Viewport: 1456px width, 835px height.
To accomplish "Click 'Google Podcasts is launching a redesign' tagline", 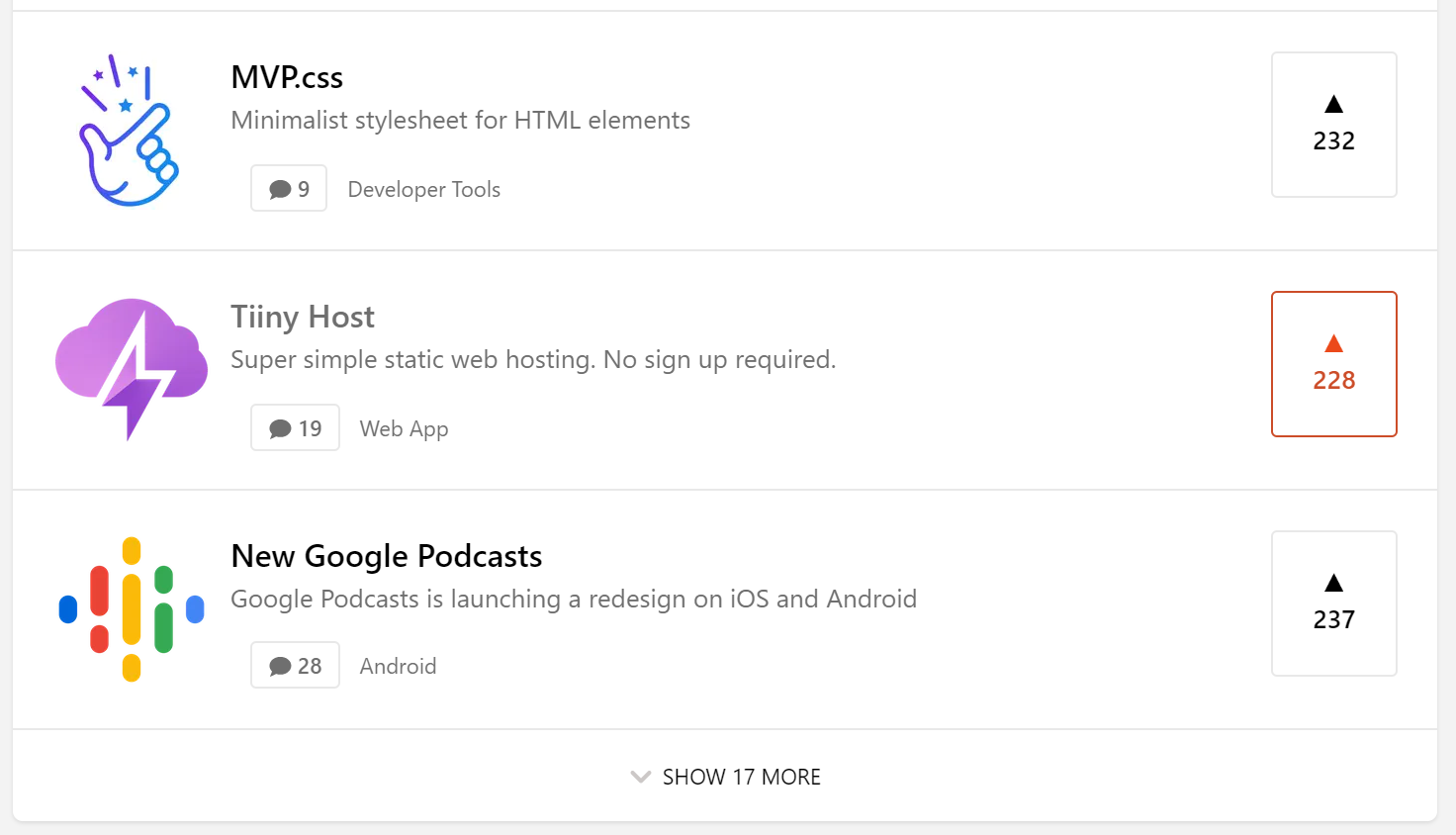I will click(574, 599).
